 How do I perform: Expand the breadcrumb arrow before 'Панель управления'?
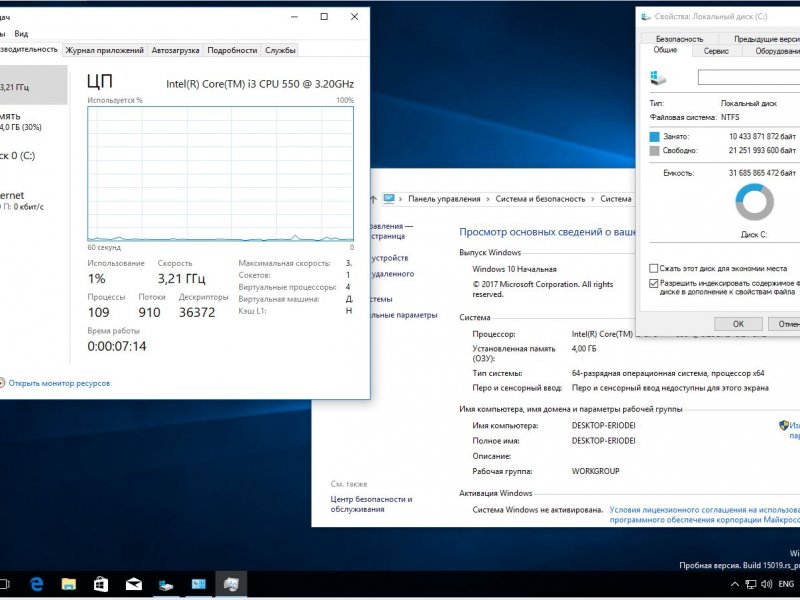401,199
